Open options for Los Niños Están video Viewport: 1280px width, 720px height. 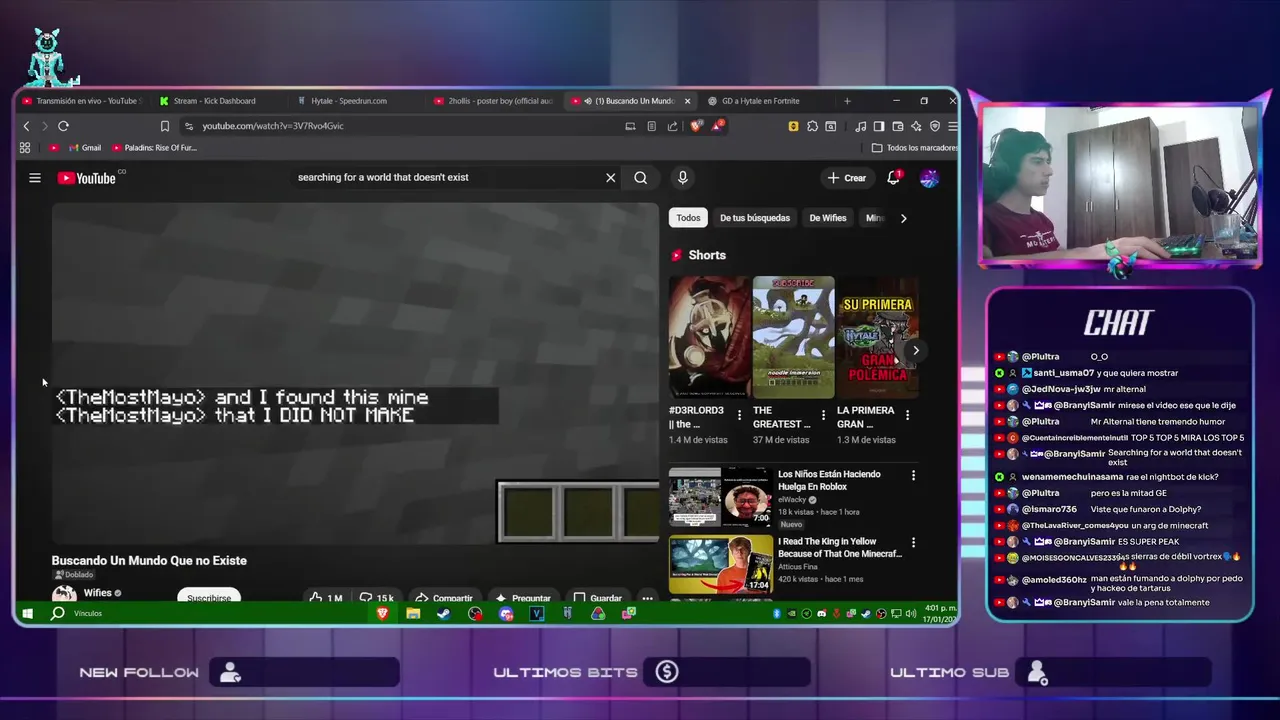tap(913, 476)
